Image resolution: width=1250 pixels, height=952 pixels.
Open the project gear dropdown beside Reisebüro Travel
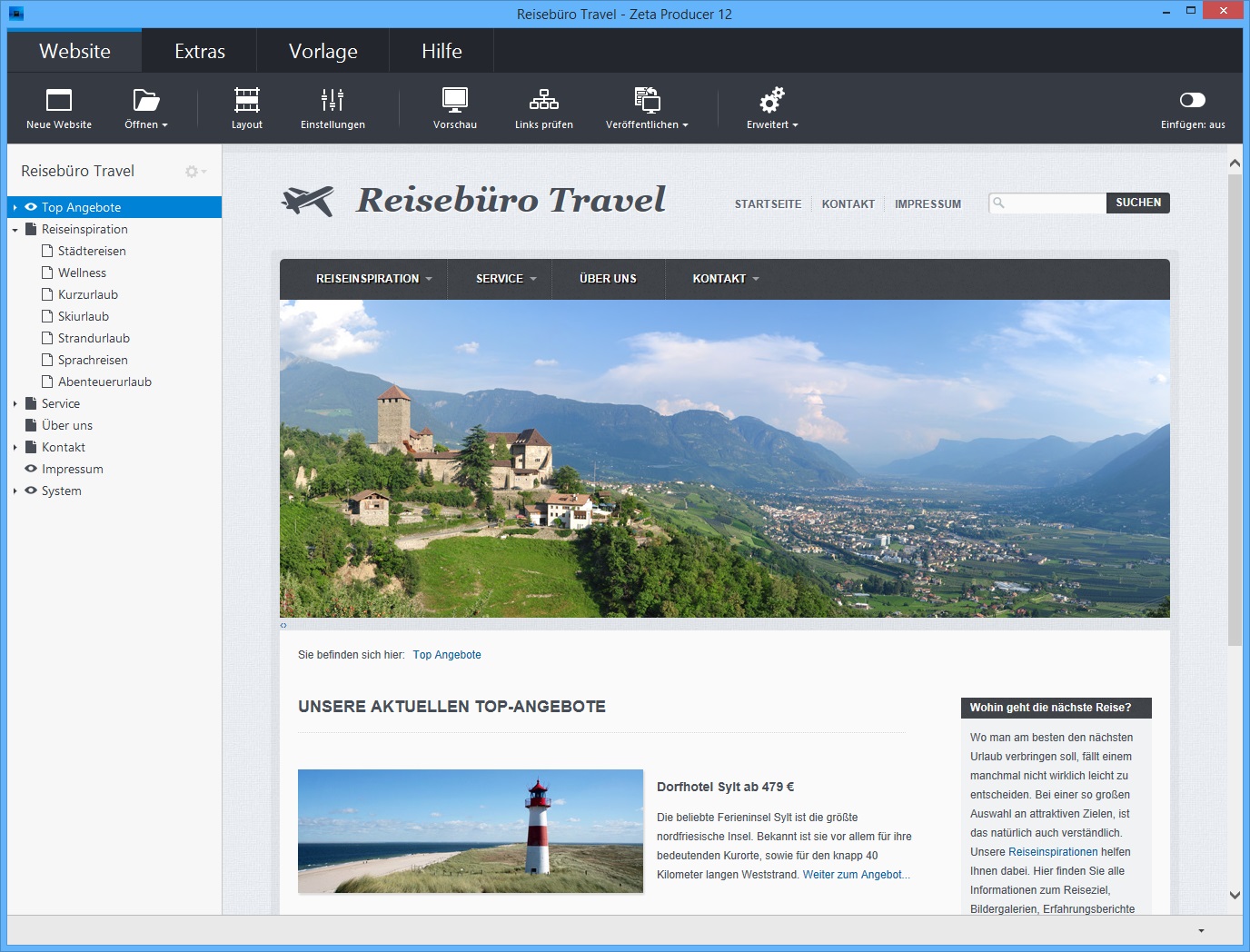[194, 172]
